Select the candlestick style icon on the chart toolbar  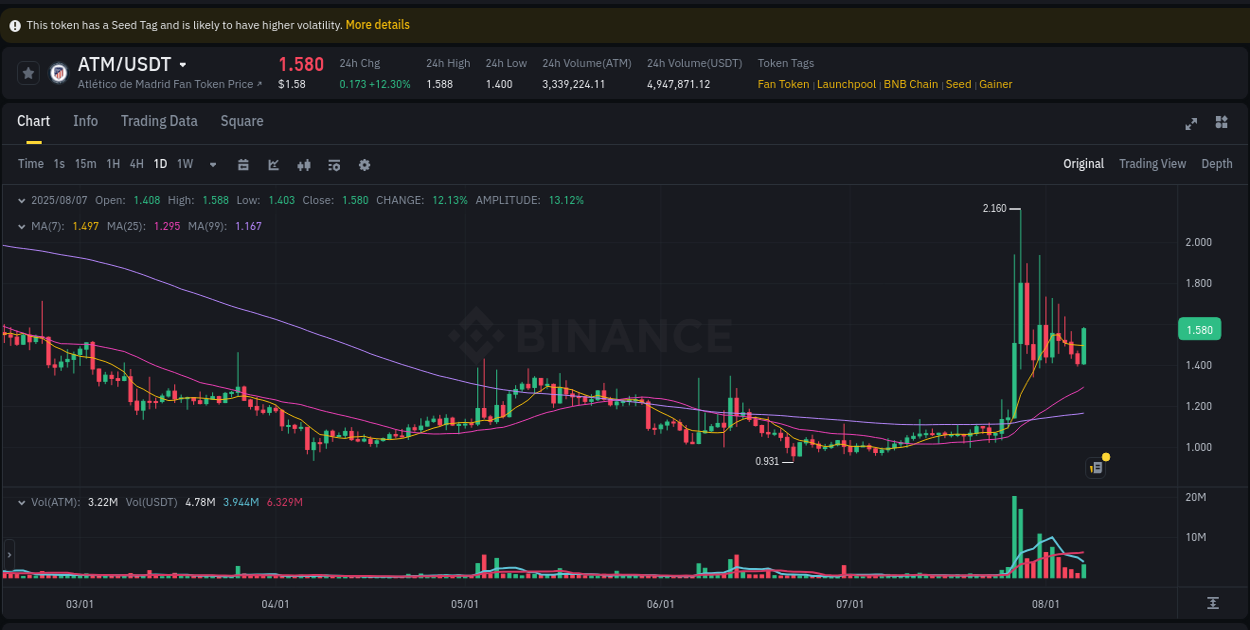pyautogui.click(x=304, y=164)
